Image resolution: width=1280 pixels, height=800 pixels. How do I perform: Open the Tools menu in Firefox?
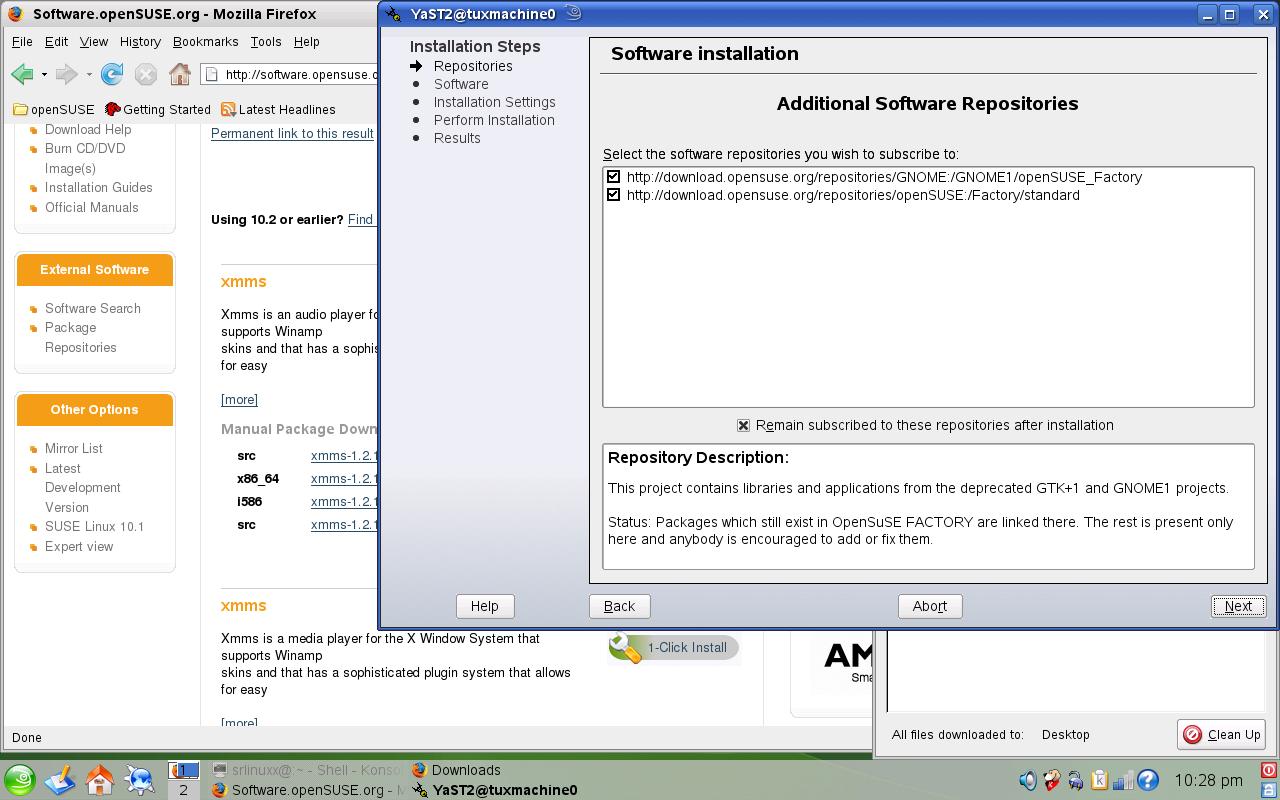click(265, 42)
